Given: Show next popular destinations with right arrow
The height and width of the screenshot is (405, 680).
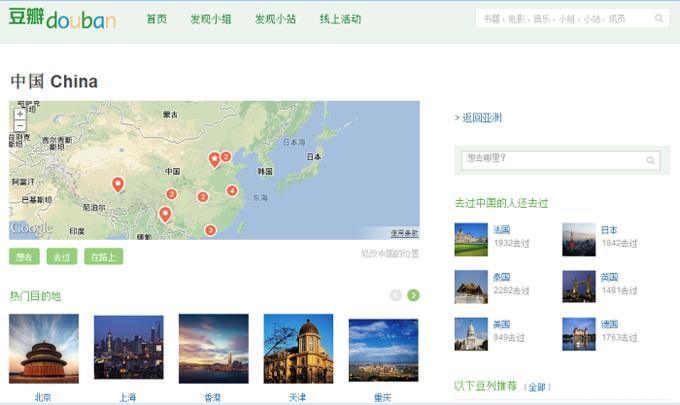Looking at the screenshot, I should pyautogui.click(x=413, y=295).
